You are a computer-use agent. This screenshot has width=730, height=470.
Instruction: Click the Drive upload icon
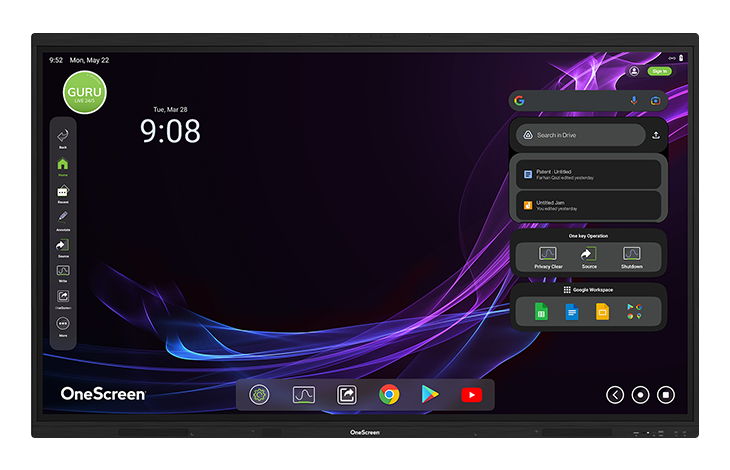click(656, 135)
